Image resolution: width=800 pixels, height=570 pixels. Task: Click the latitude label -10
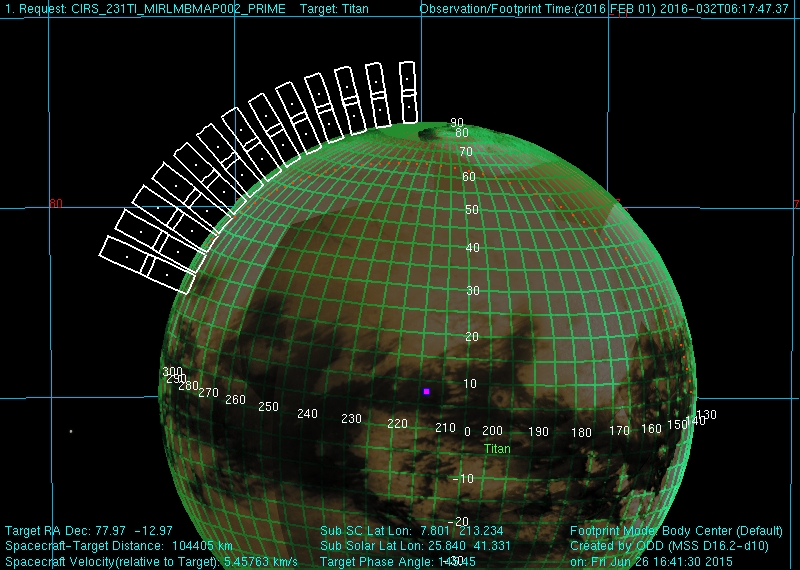(463, 479)
